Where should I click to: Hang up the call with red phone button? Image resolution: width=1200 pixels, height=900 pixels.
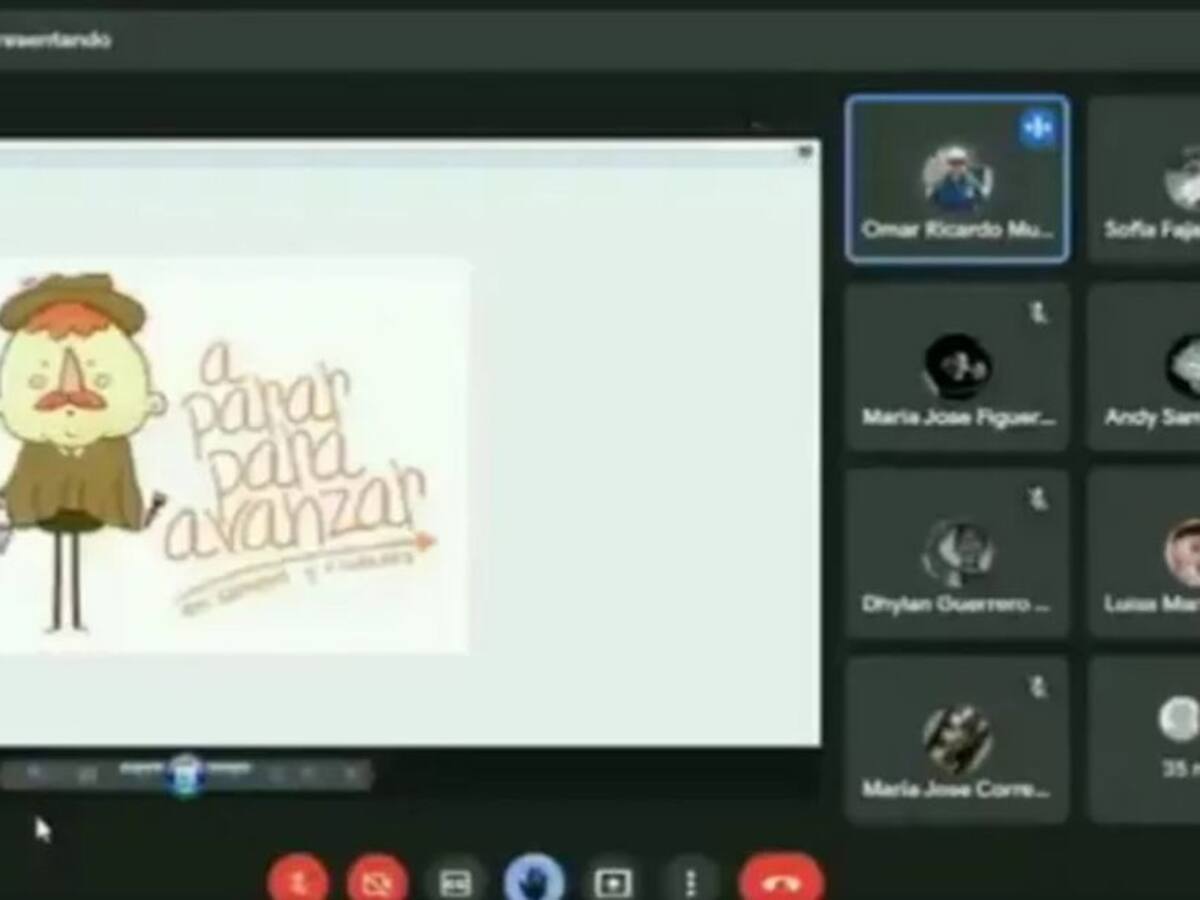click(781, 879)
